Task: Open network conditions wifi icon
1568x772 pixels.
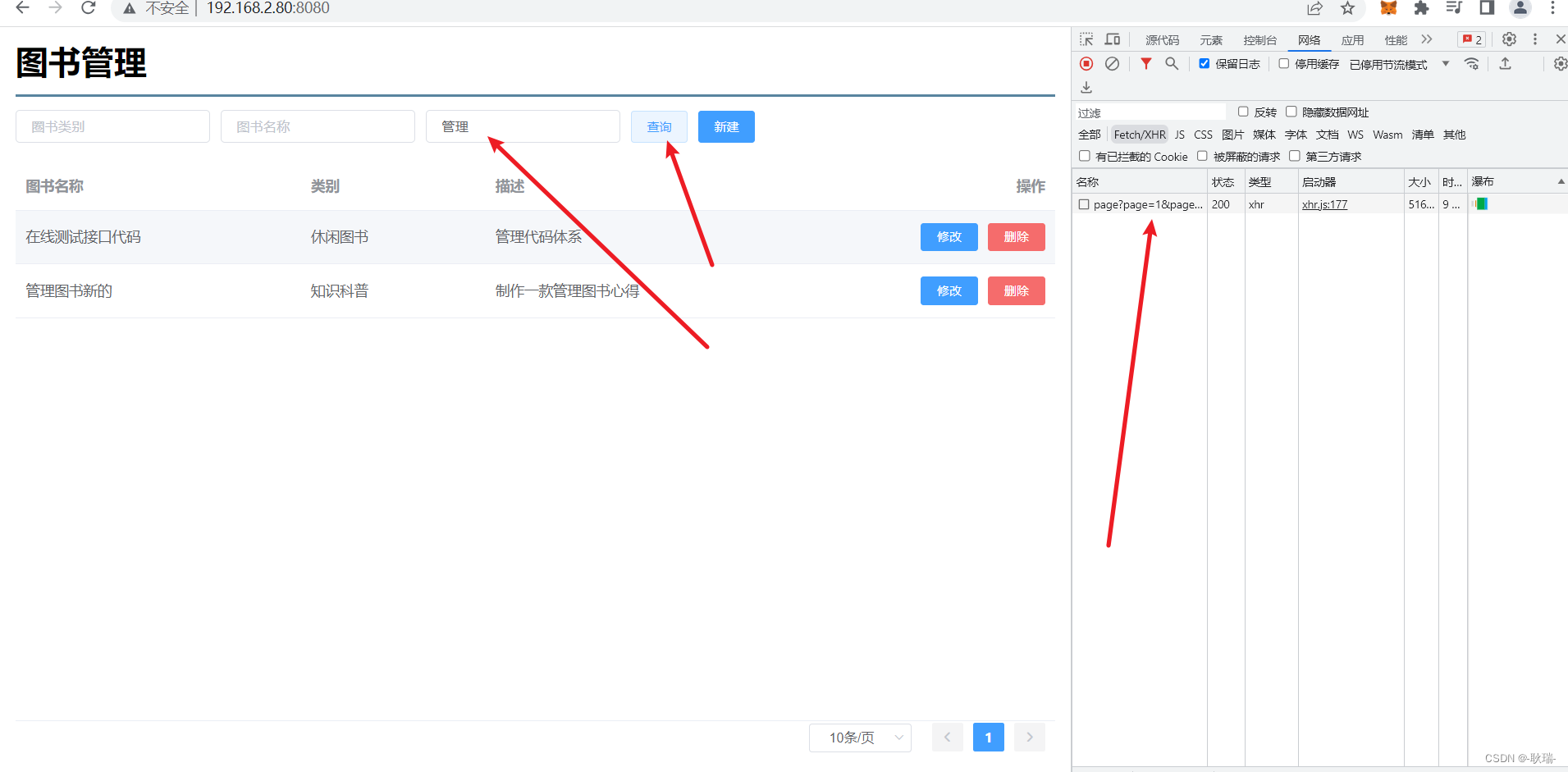Action: tap(1472, 64)
